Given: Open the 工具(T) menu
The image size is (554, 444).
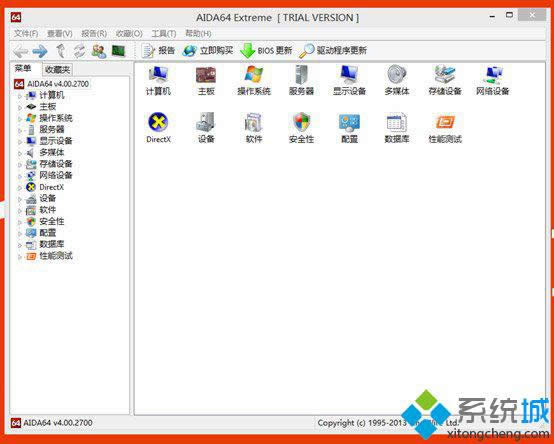Looking at the screenshot, I should (x=164, y=34).
